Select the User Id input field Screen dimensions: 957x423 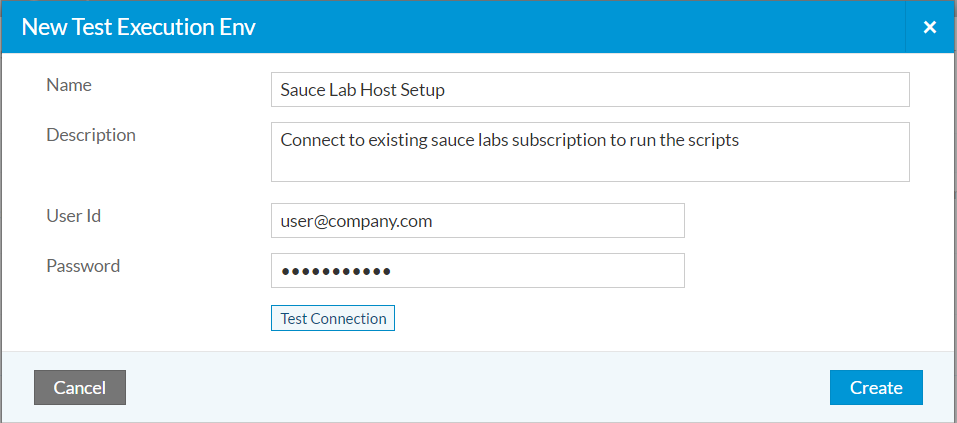pos(478,220)
